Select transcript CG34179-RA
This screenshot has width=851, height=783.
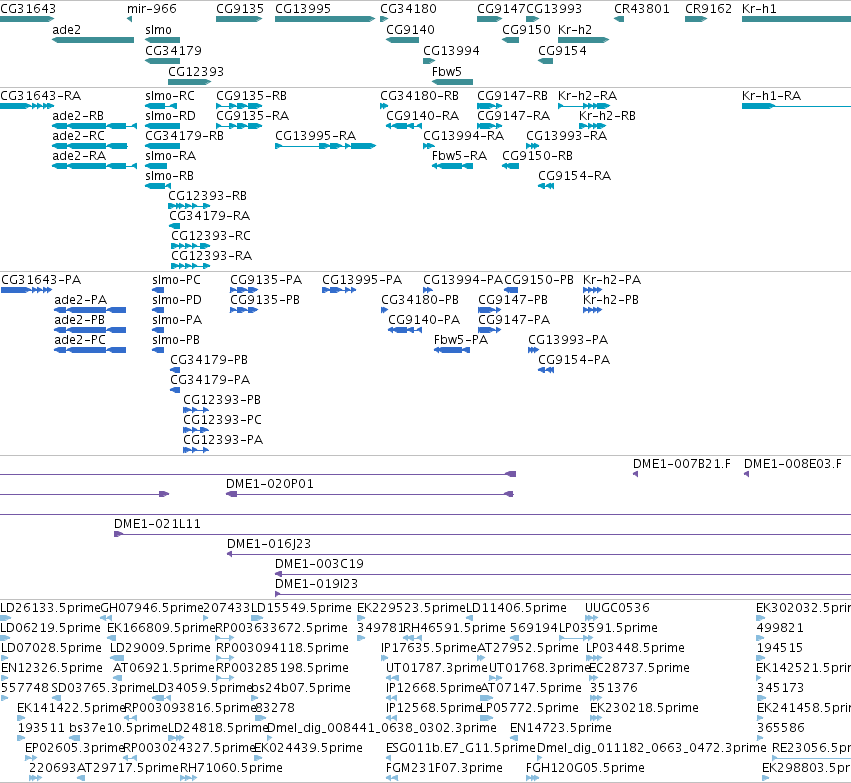coord(174,226)
